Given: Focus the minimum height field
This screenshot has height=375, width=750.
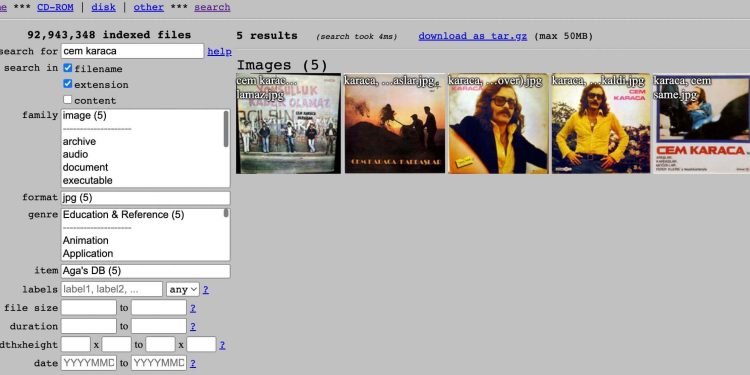Looking at the screenshot, I should point(117,344).
